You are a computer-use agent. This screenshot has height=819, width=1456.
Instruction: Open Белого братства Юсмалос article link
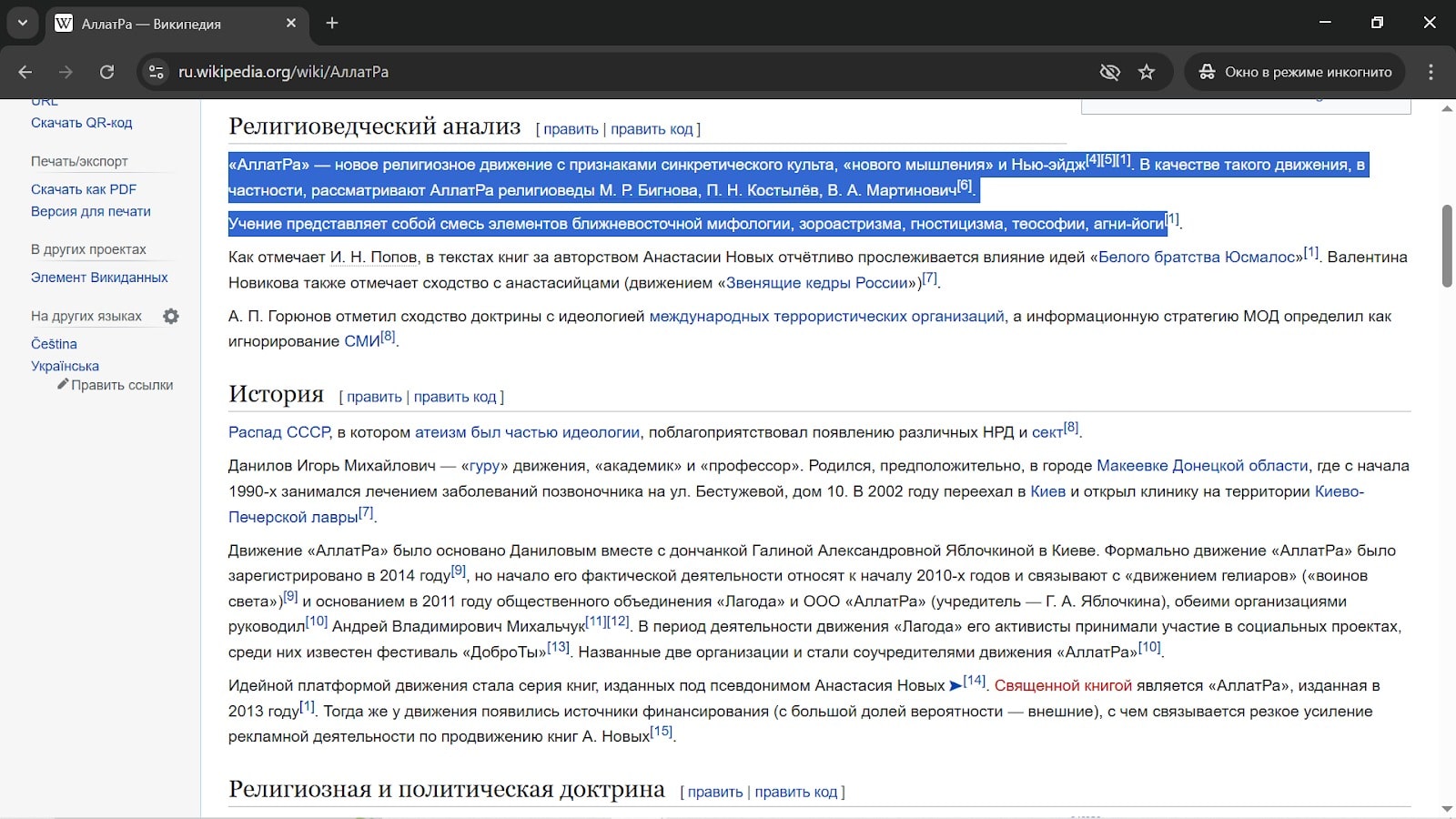[1197, 258]
